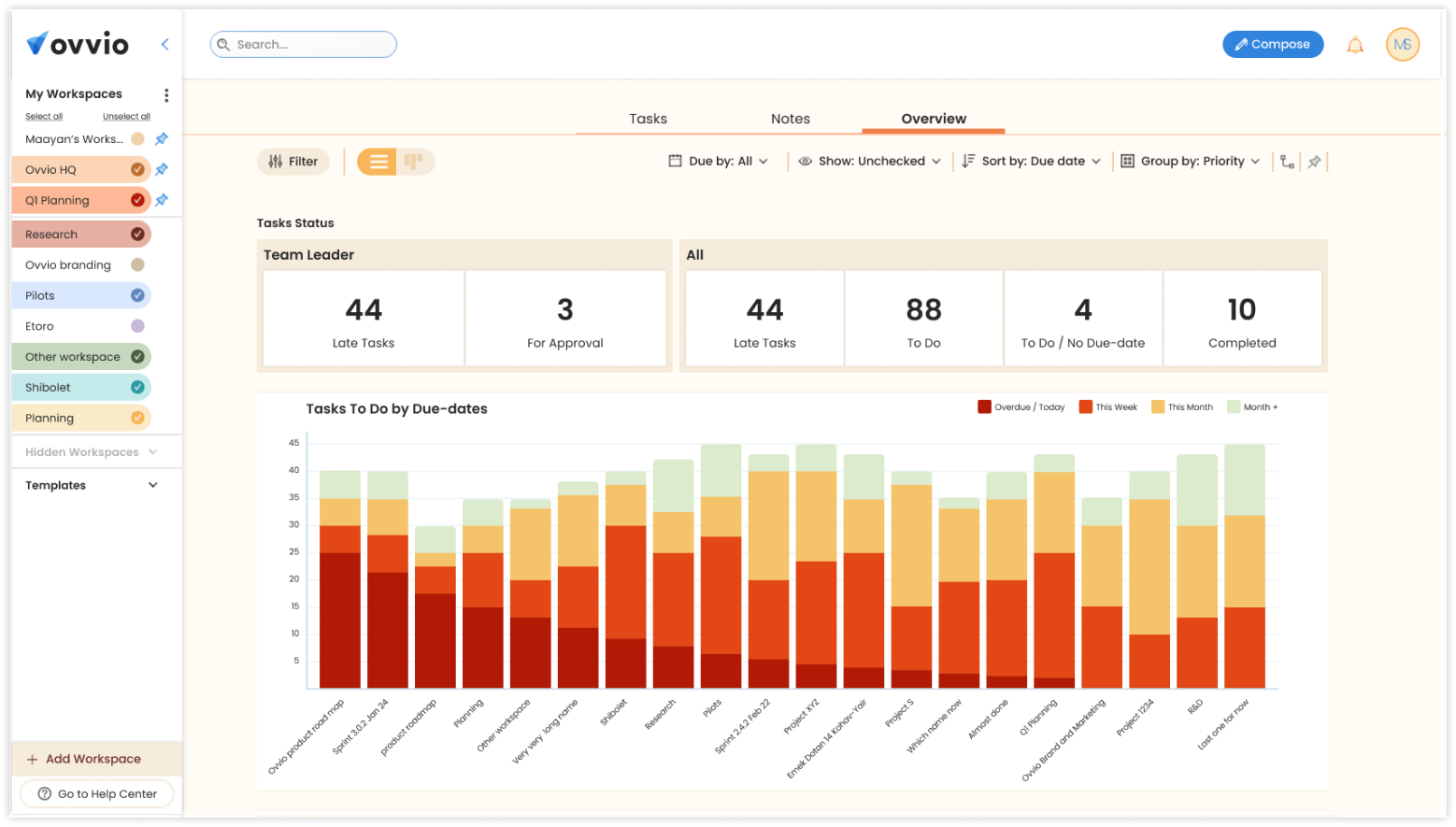The height and width of the screenshot is (827, 1456).
Task: Uncheck Shibolet workspace
Action: [137, 388]
